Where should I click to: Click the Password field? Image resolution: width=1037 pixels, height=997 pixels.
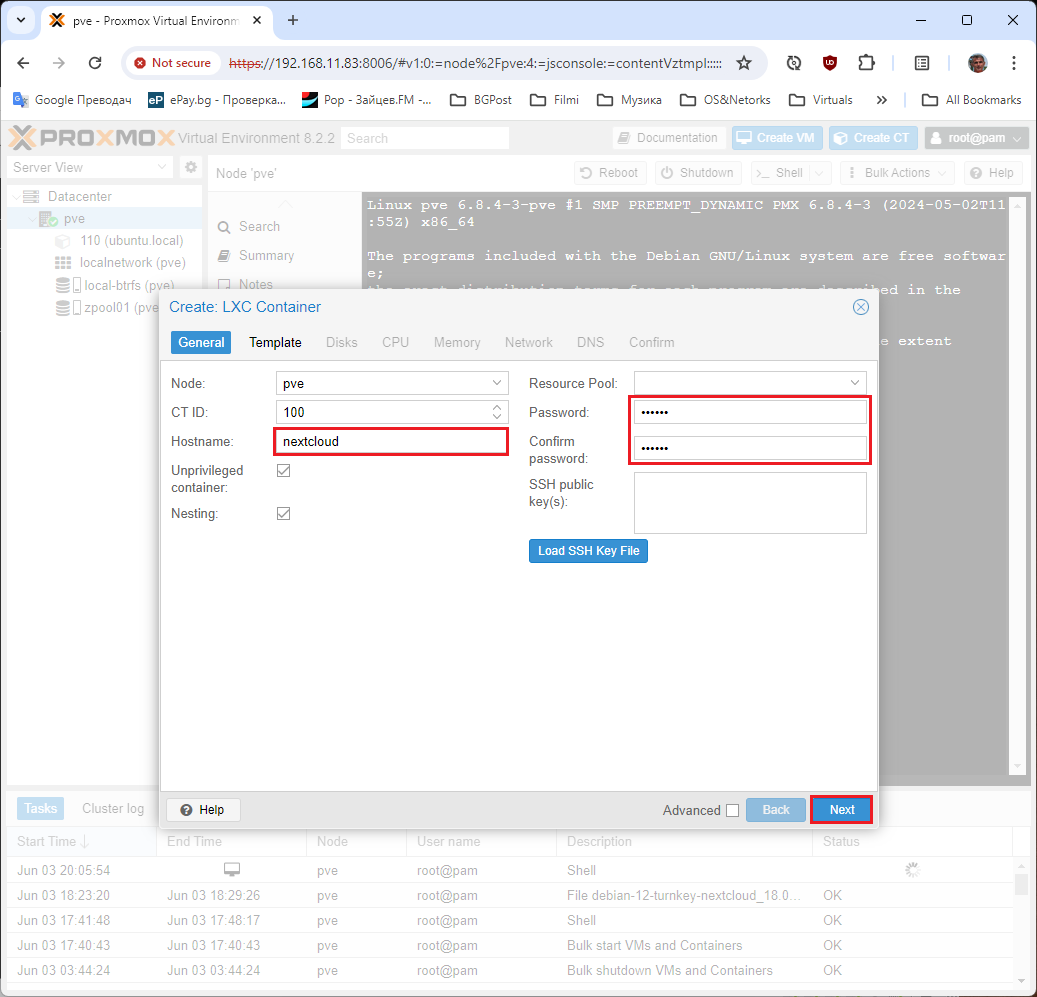pyautogui.click(x=750, y=413)
